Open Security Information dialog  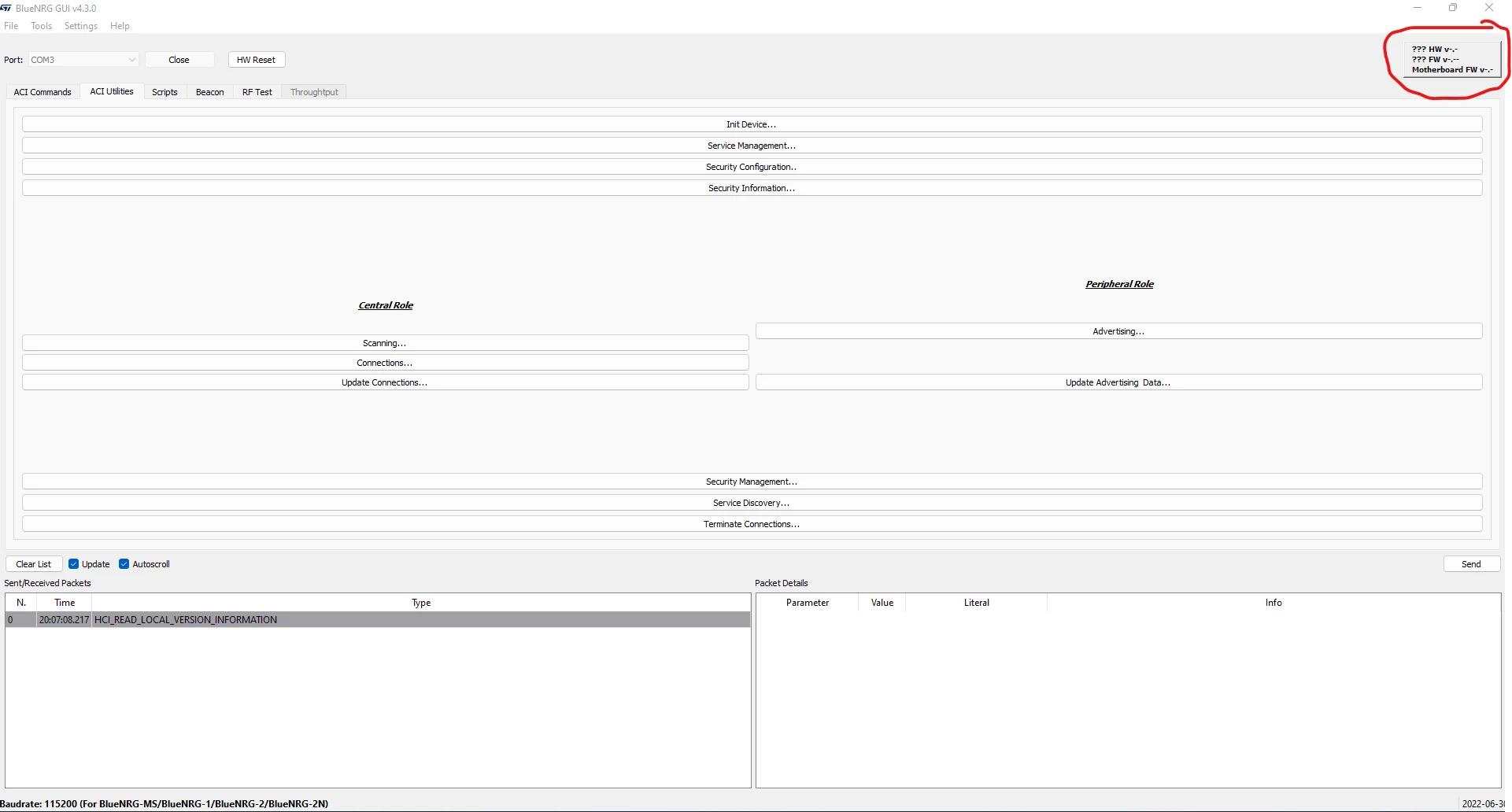tap(752, 188)
